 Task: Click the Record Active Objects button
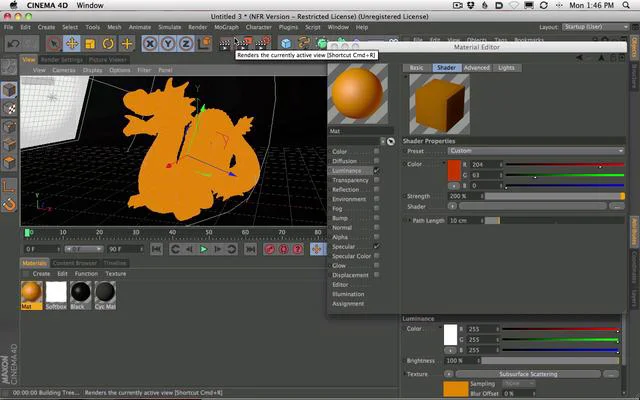269,249
